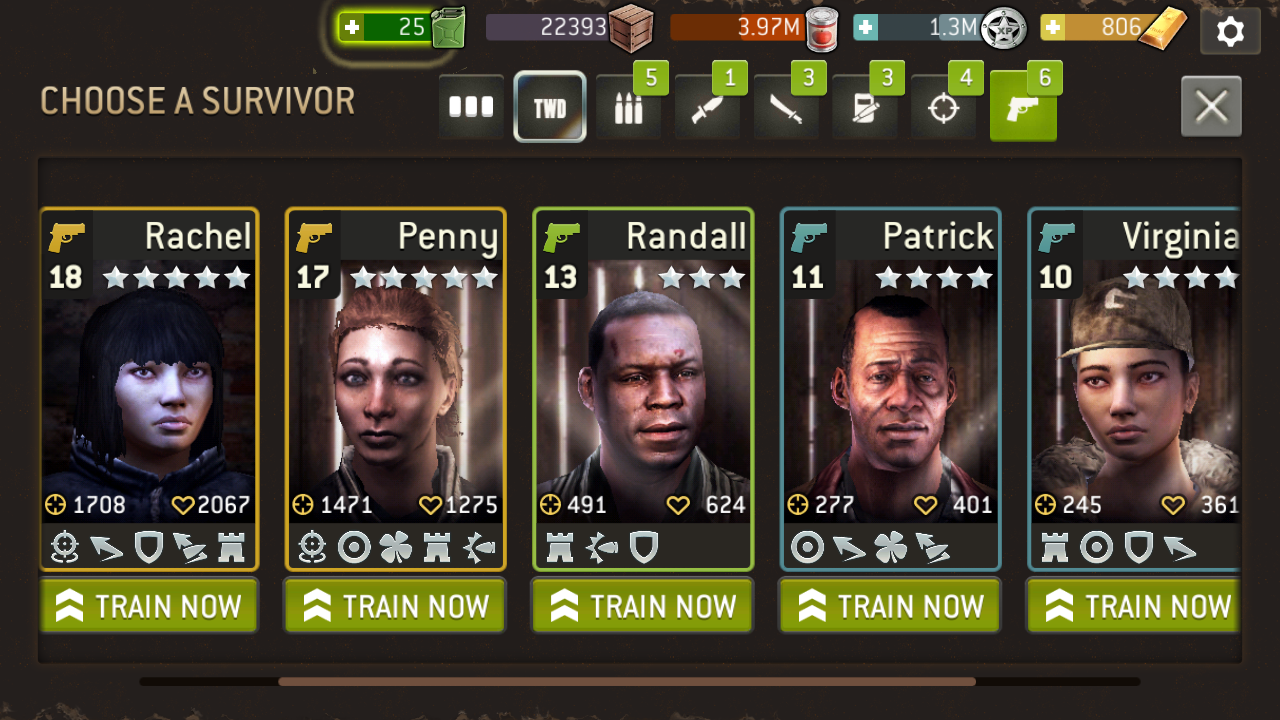Train Patrick now
This screenshot has height=720, width=1280.
(890, 606)
